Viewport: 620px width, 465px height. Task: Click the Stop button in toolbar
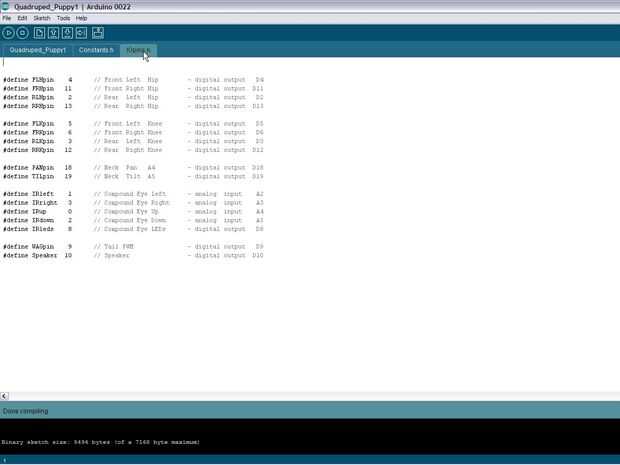tap(23, 33)
